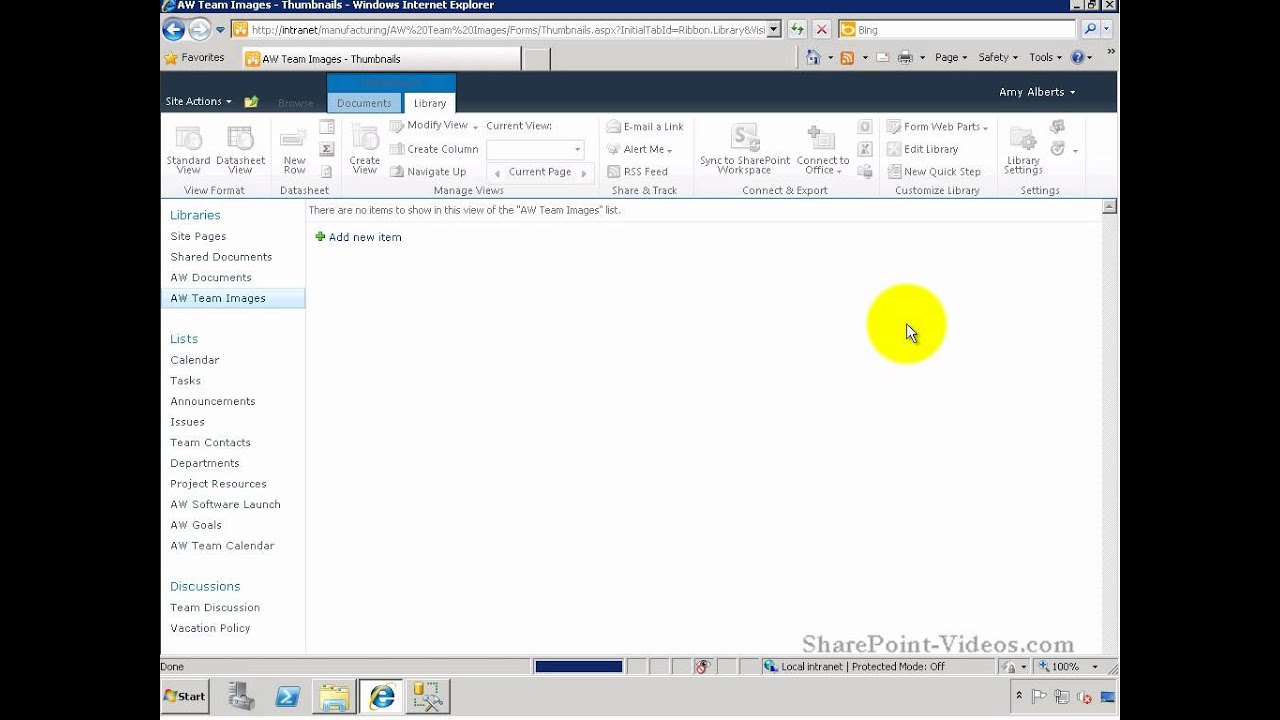Open the Shared Documents library
Viewport: 1280px width, 720px height.
221,257
